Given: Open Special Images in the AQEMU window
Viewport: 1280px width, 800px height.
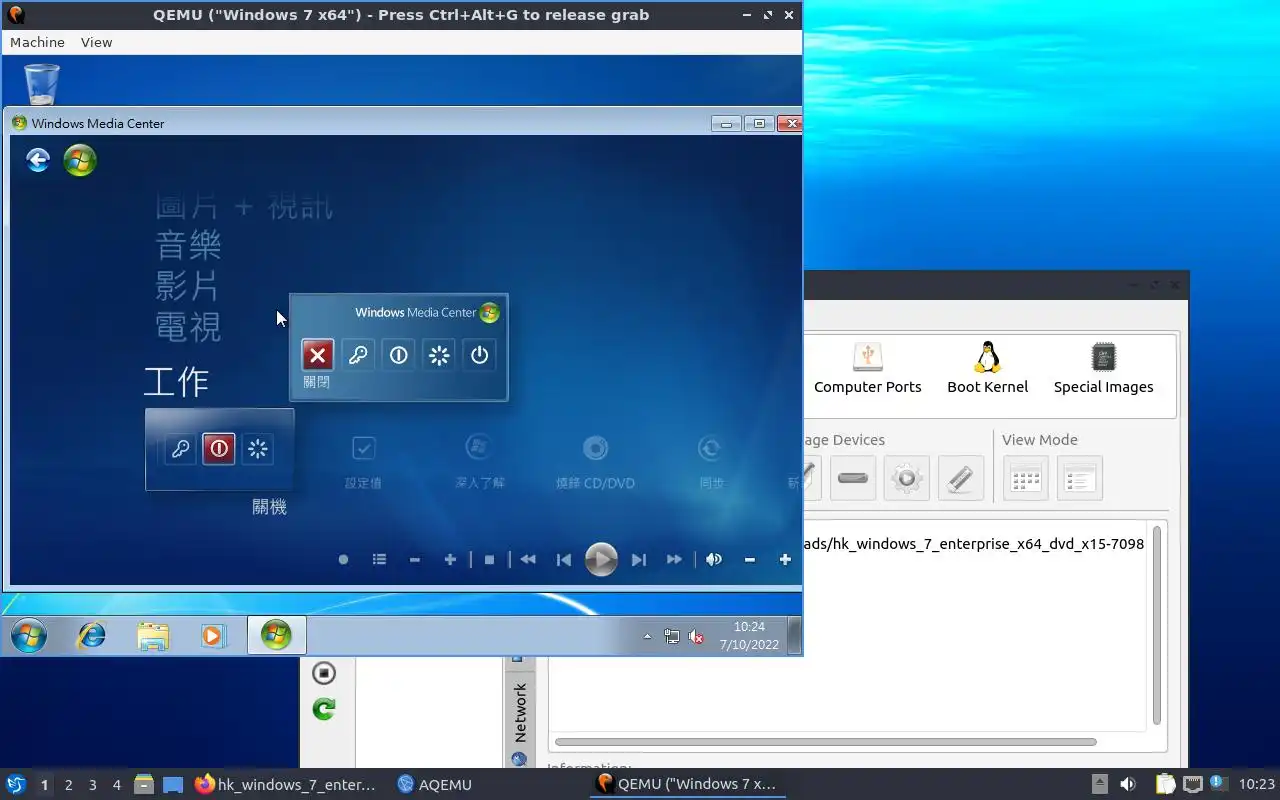Looking at the screenshot, I should 1104,368.
